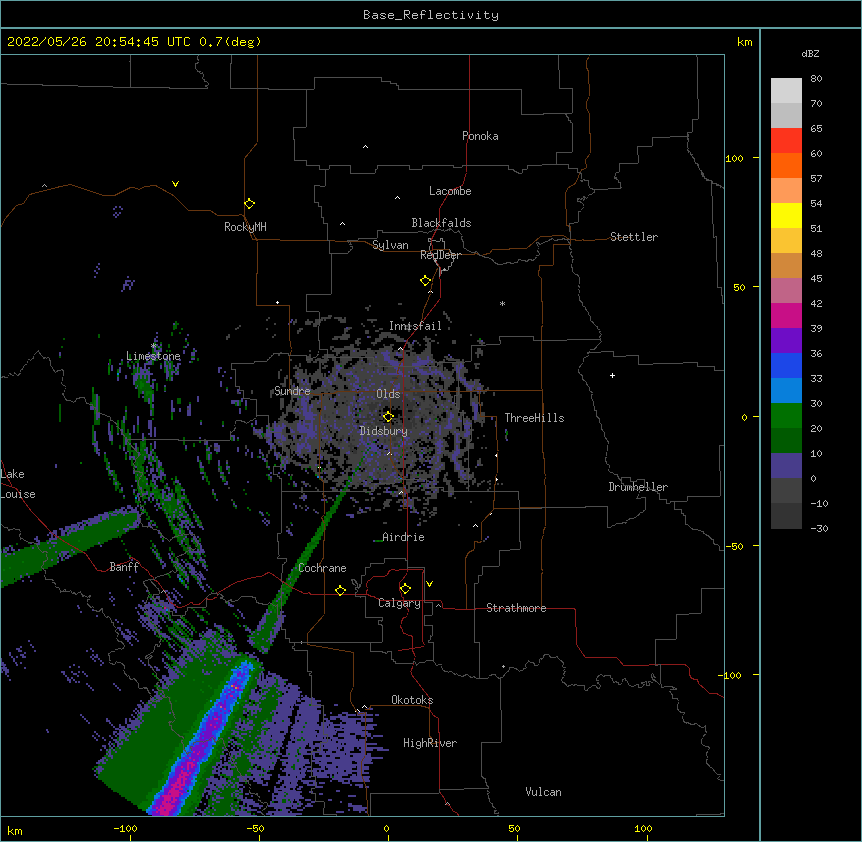Select the Innisfail label
Viewport: 862px width, 842px height.
point(415,326)
